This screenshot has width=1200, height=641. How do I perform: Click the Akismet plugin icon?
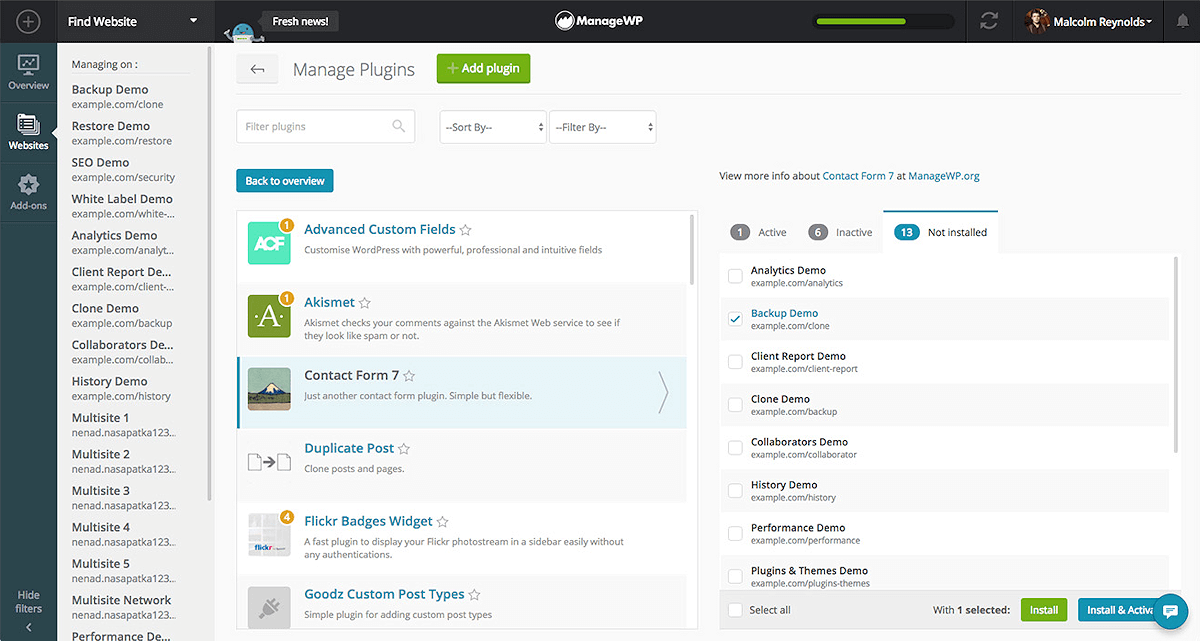click(269, 316)
